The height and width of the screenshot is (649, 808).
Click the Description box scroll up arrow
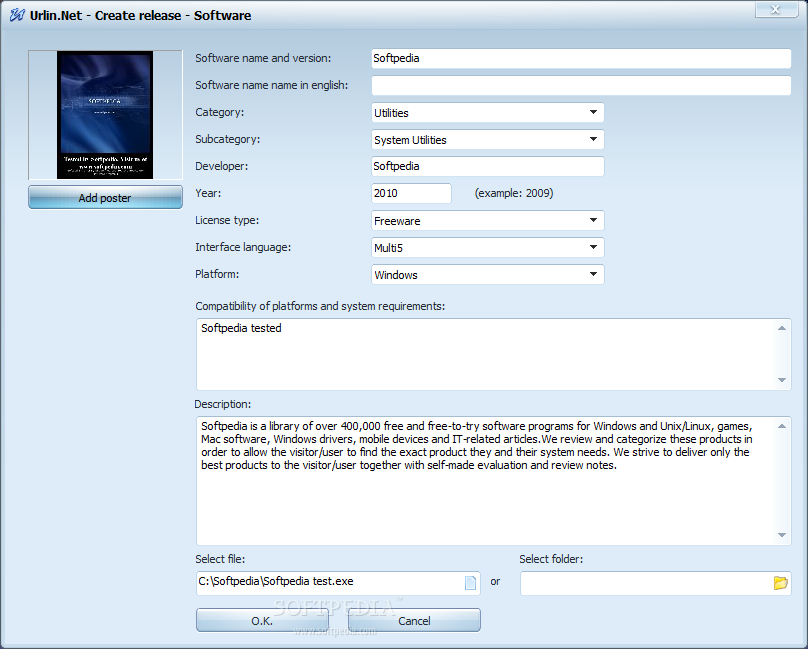(782, 426)
